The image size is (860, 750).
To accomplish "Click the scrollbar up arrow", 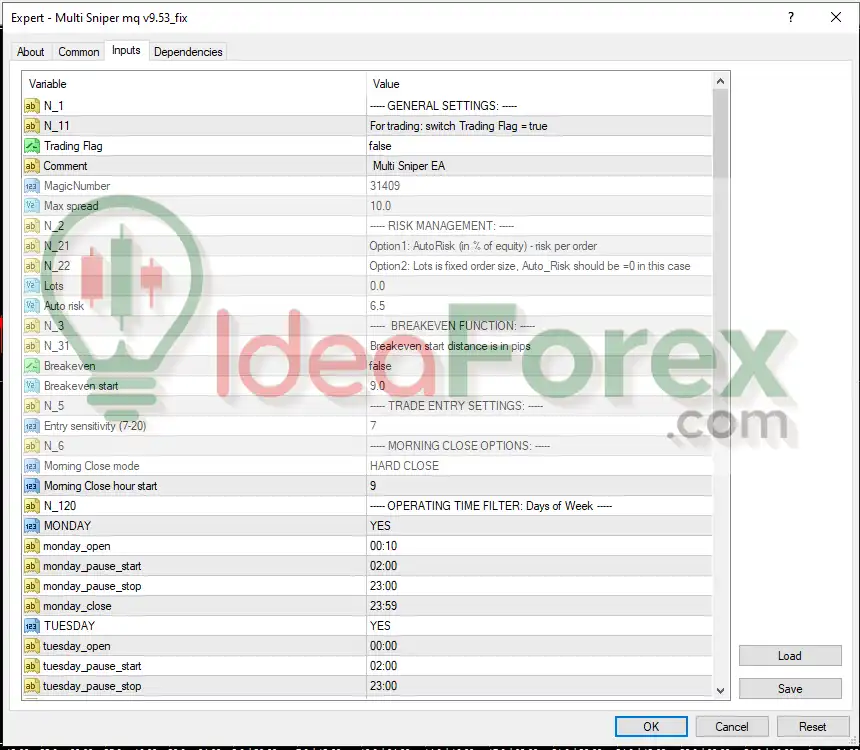I will tap(721, 81).
